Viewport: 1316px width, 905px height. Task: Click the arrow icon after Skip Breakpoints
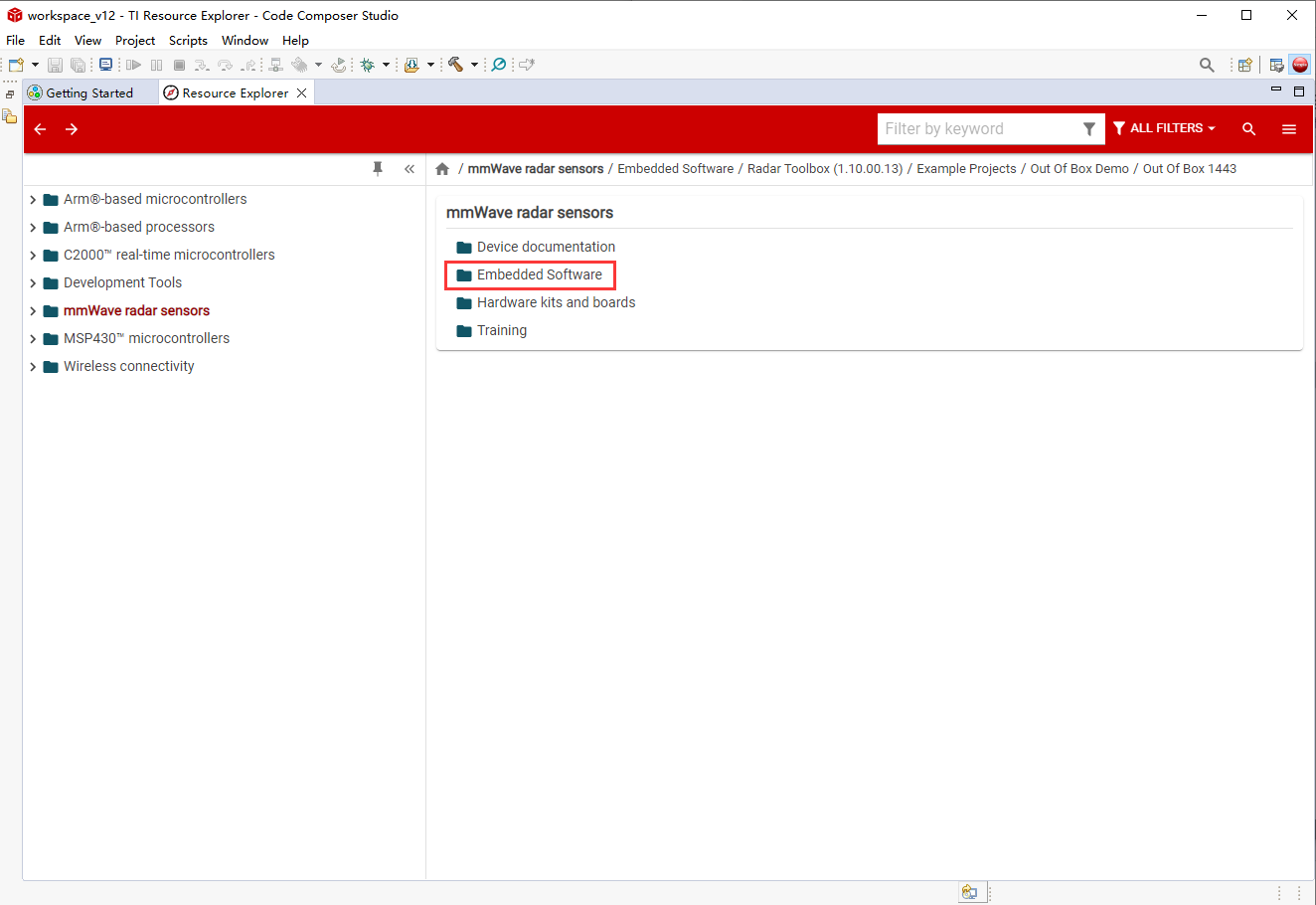pos(527,65)
